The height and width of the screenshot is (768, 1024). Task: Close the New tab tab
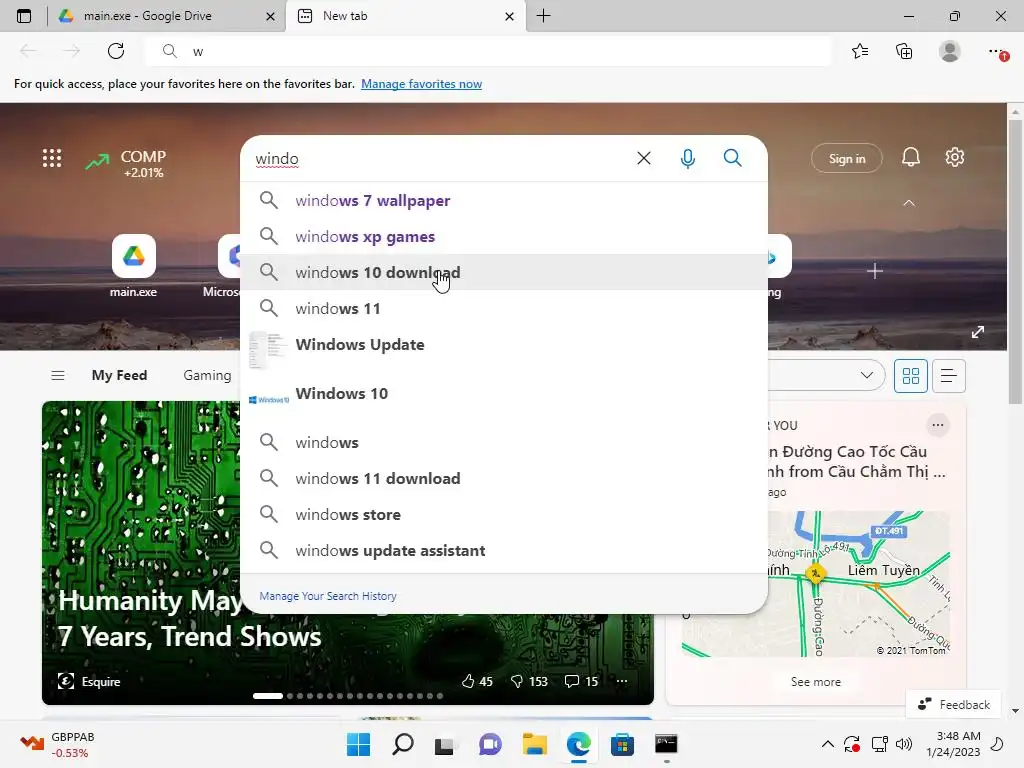(x=509, y=16)
